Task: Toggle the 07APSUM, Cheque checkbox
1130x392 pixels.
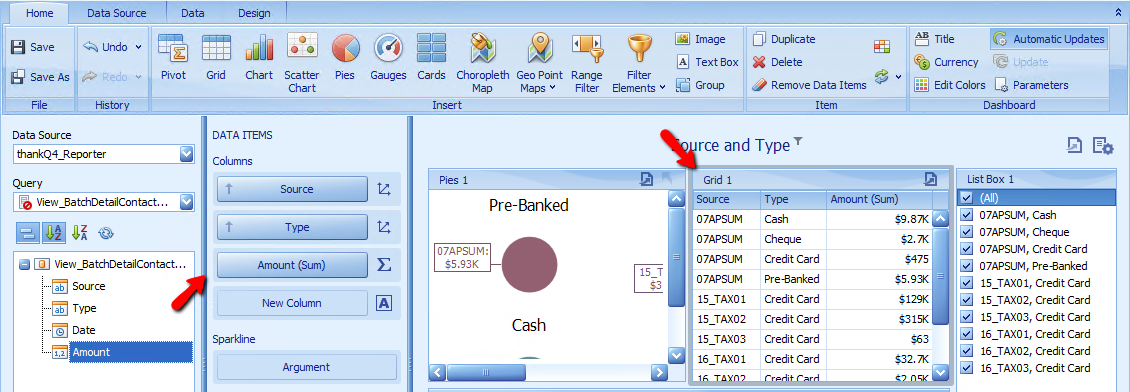Action: click(x=967, y=232)
